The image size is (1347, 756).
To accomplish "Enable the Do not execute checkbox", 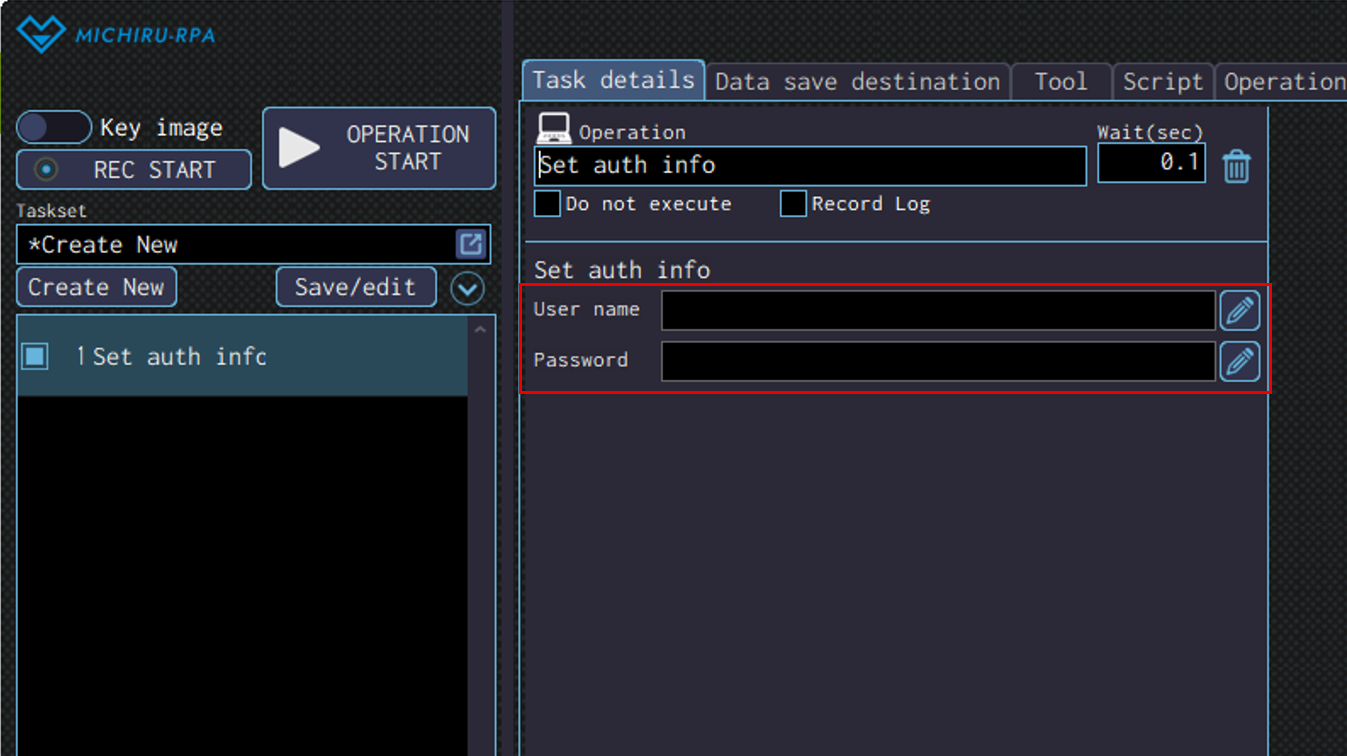I will pyautogui.click(x=547, y=204).
